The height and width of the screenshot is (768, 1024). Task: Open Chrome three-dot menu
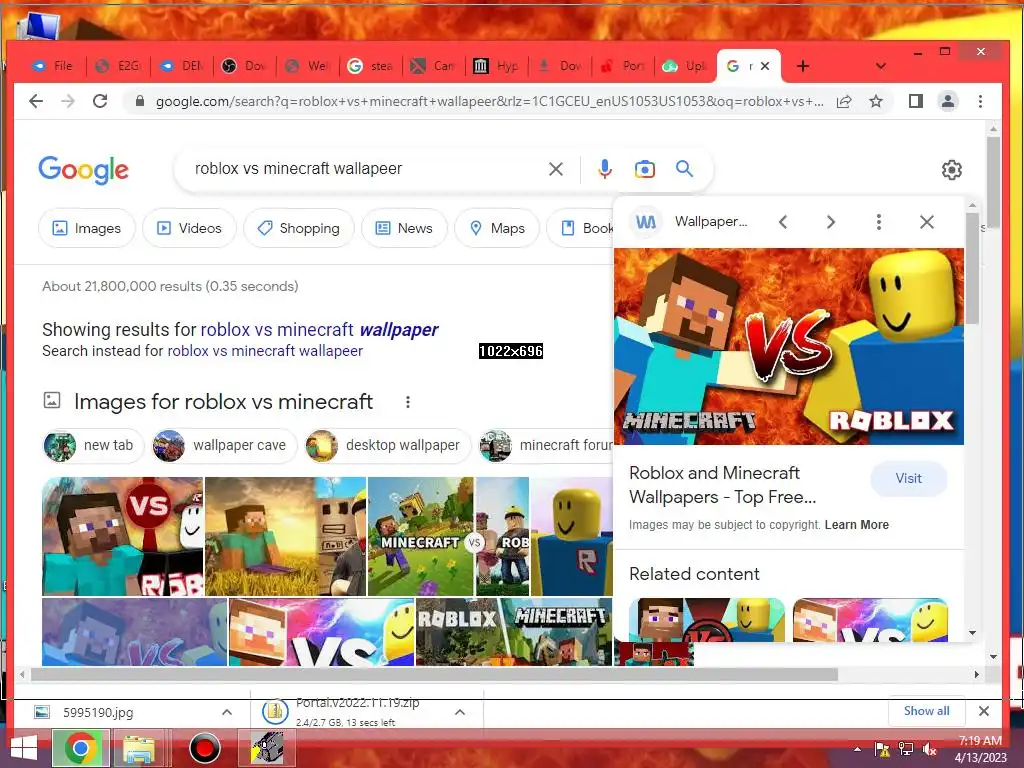pos(980,101)
